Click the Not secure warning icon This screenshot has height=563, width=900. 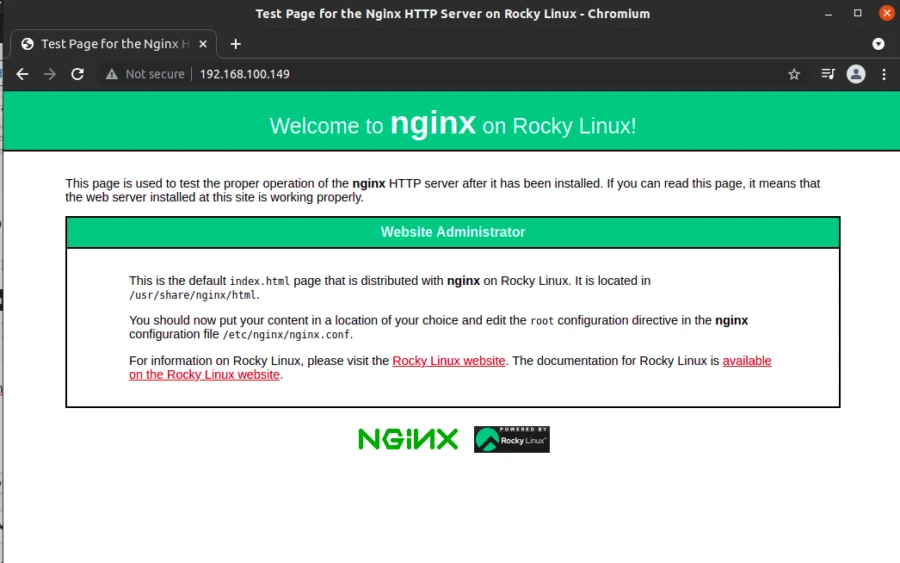[x=111, y=74]
